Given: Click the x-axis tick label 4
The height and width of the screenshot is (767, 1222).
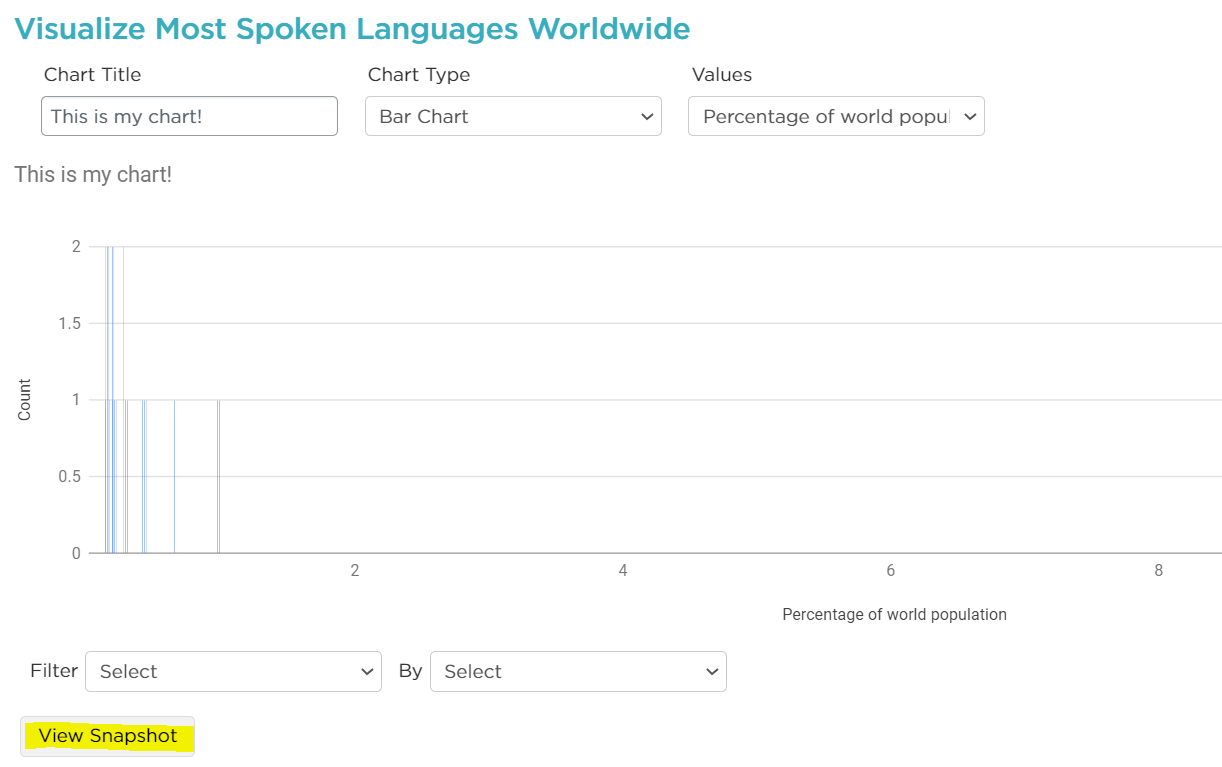Looking at the screenshot, I should 623,571.
